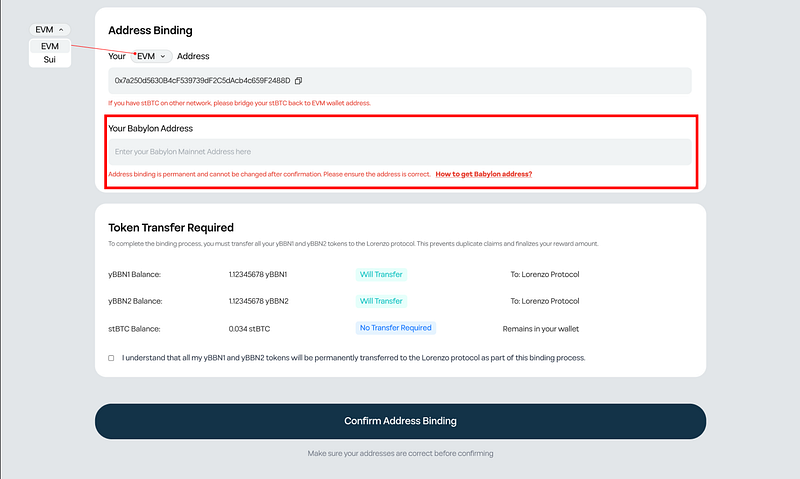Screen dimensions: 800x479
Task: Click the 0.034 stBTC balance value
Action: click(249, 329)
